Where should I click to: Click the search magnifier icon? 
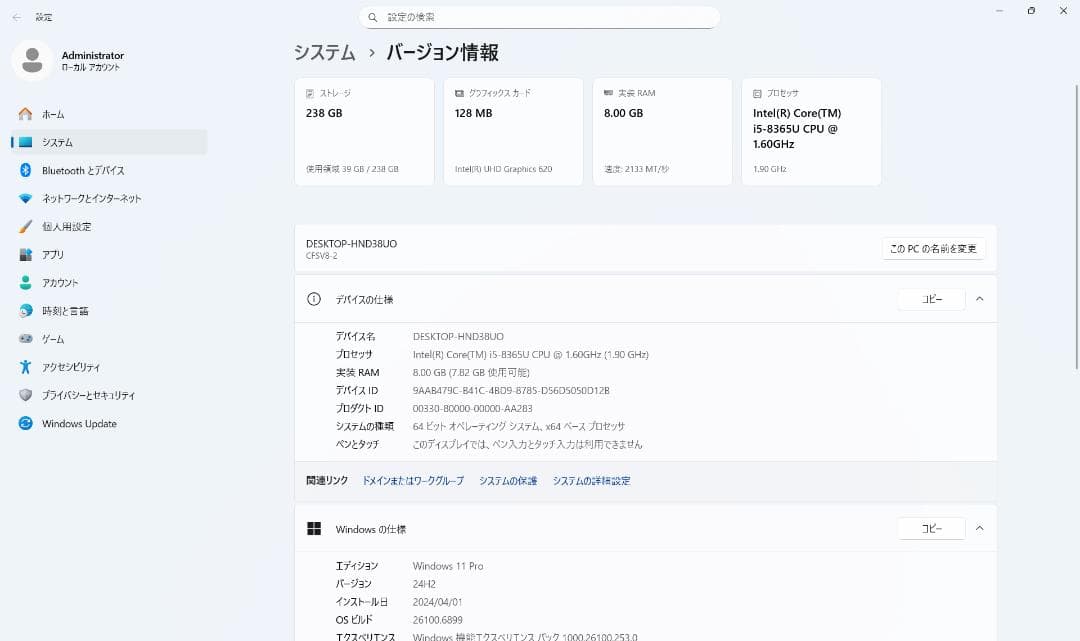(373, 17)
